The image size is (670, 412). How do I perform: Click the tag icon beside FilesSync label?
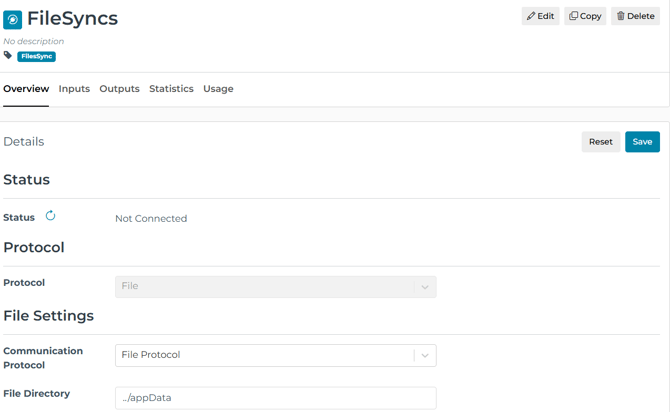pos(8,55)
